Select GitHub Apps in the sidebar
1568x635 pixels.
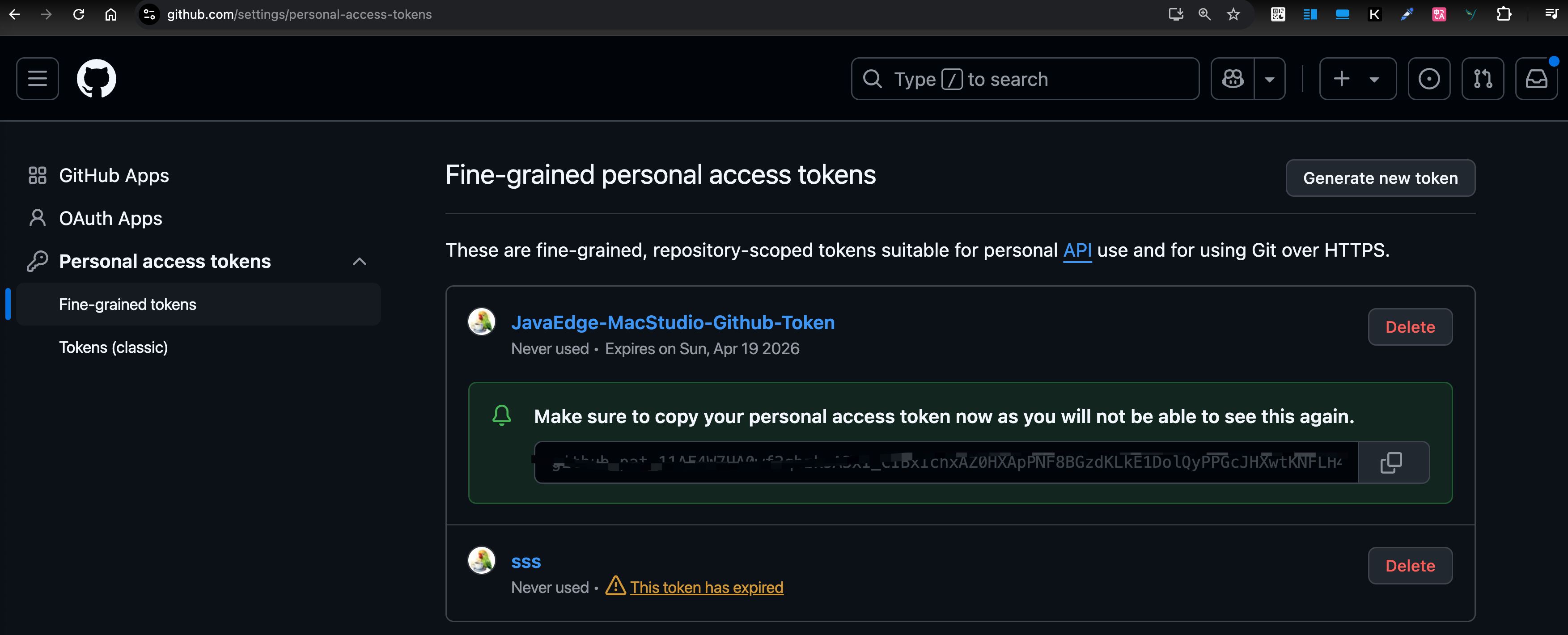pyautogui.click(x=114, y=175)
